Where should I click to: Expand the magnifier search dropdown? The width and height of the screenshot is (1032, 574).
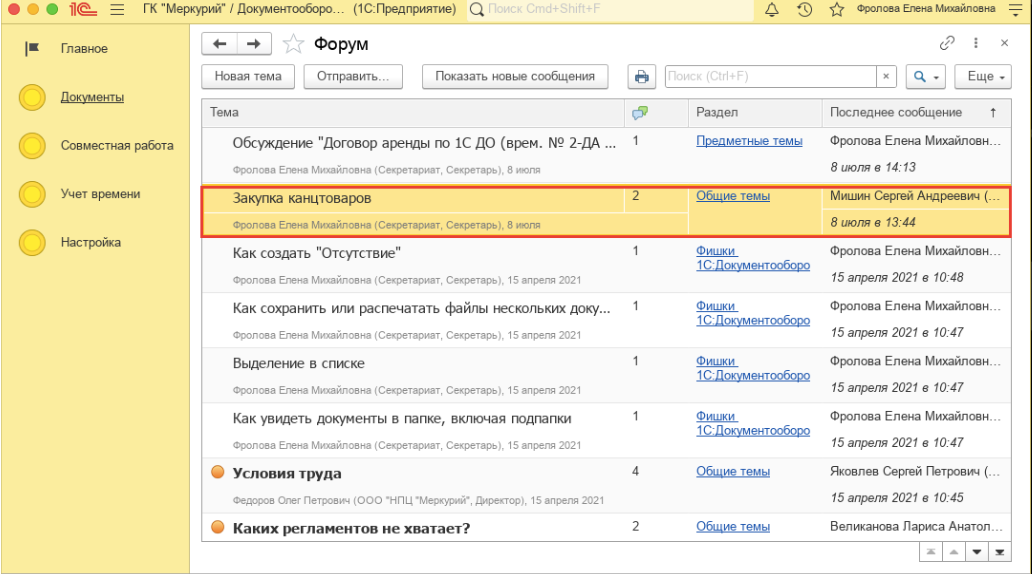(926, 77)
